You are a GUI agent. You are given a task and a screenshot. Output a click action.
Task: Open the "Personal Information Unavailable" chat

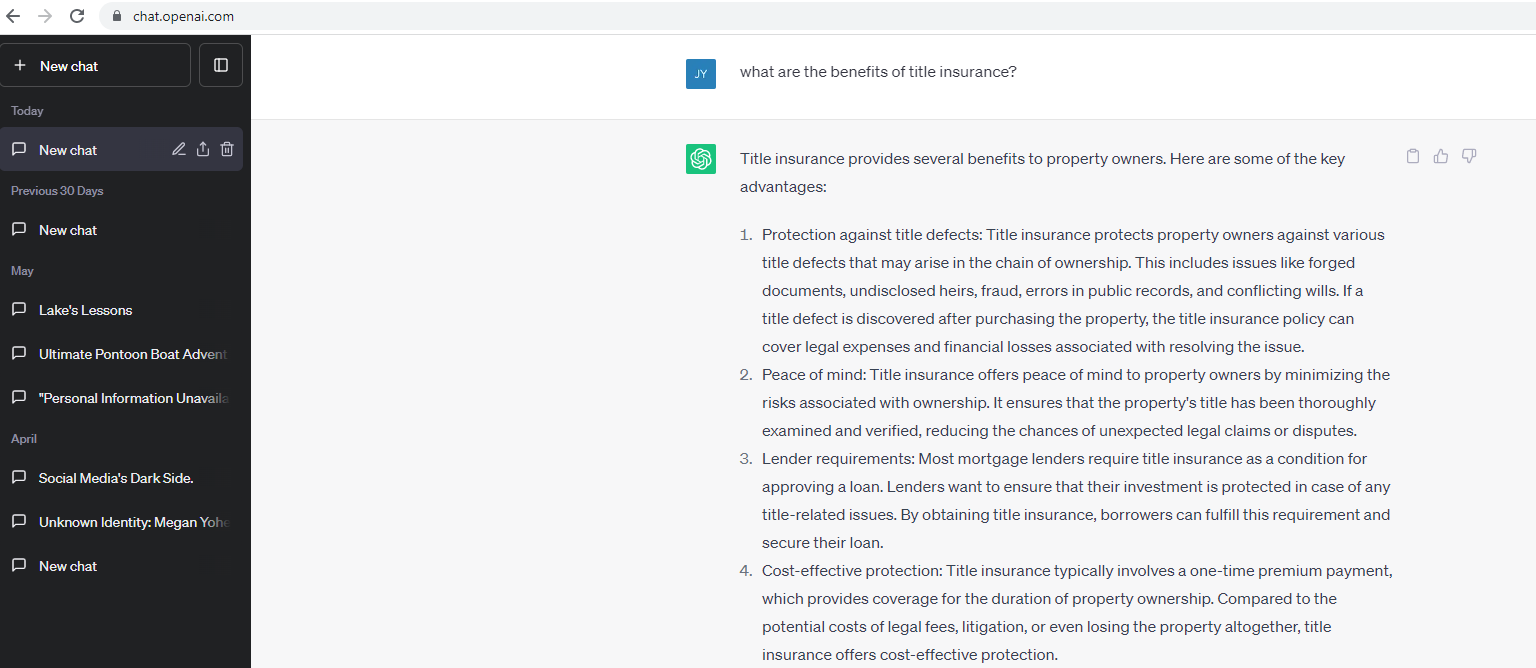(133, 398)
